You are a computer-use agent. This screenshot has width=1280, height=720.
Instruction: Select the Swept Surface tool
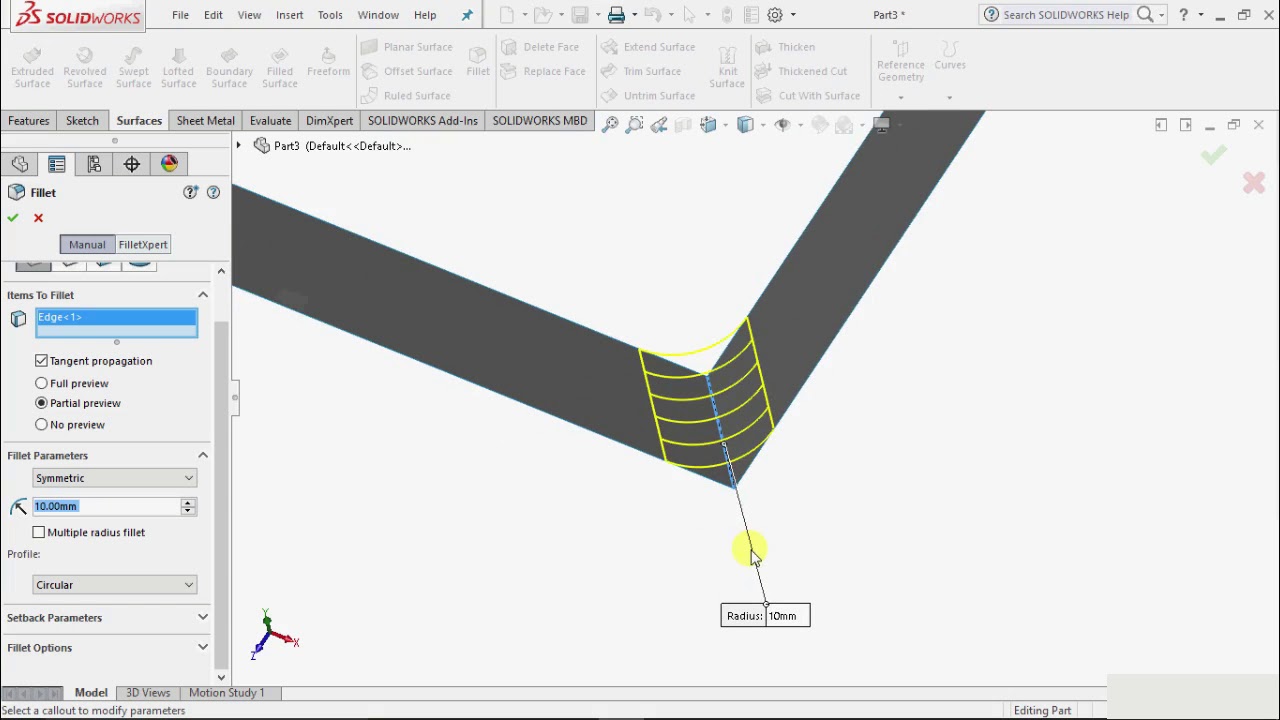(133, 67)
